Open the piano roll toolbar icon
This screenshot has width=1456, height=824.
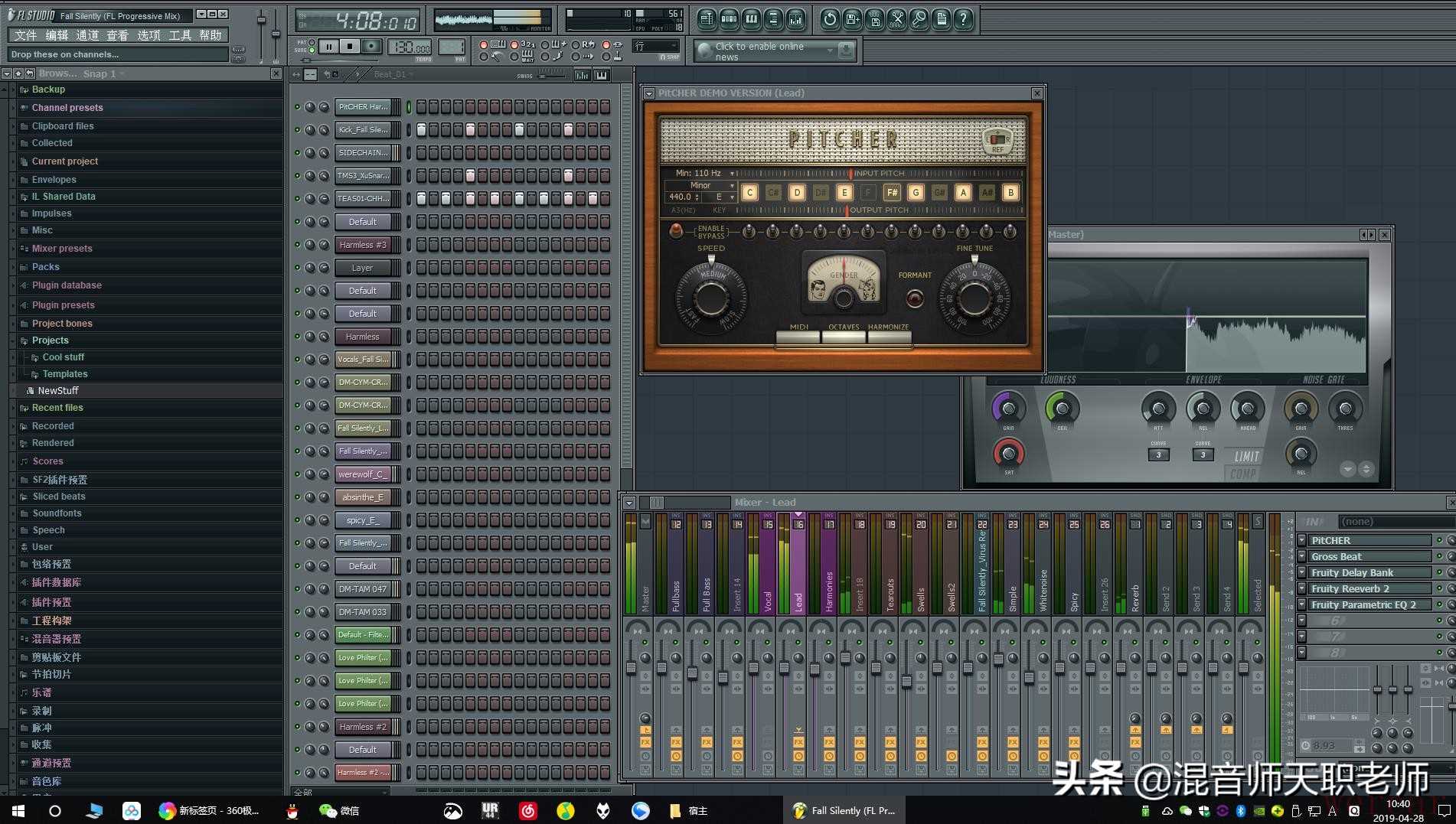[x=751, y=19]
